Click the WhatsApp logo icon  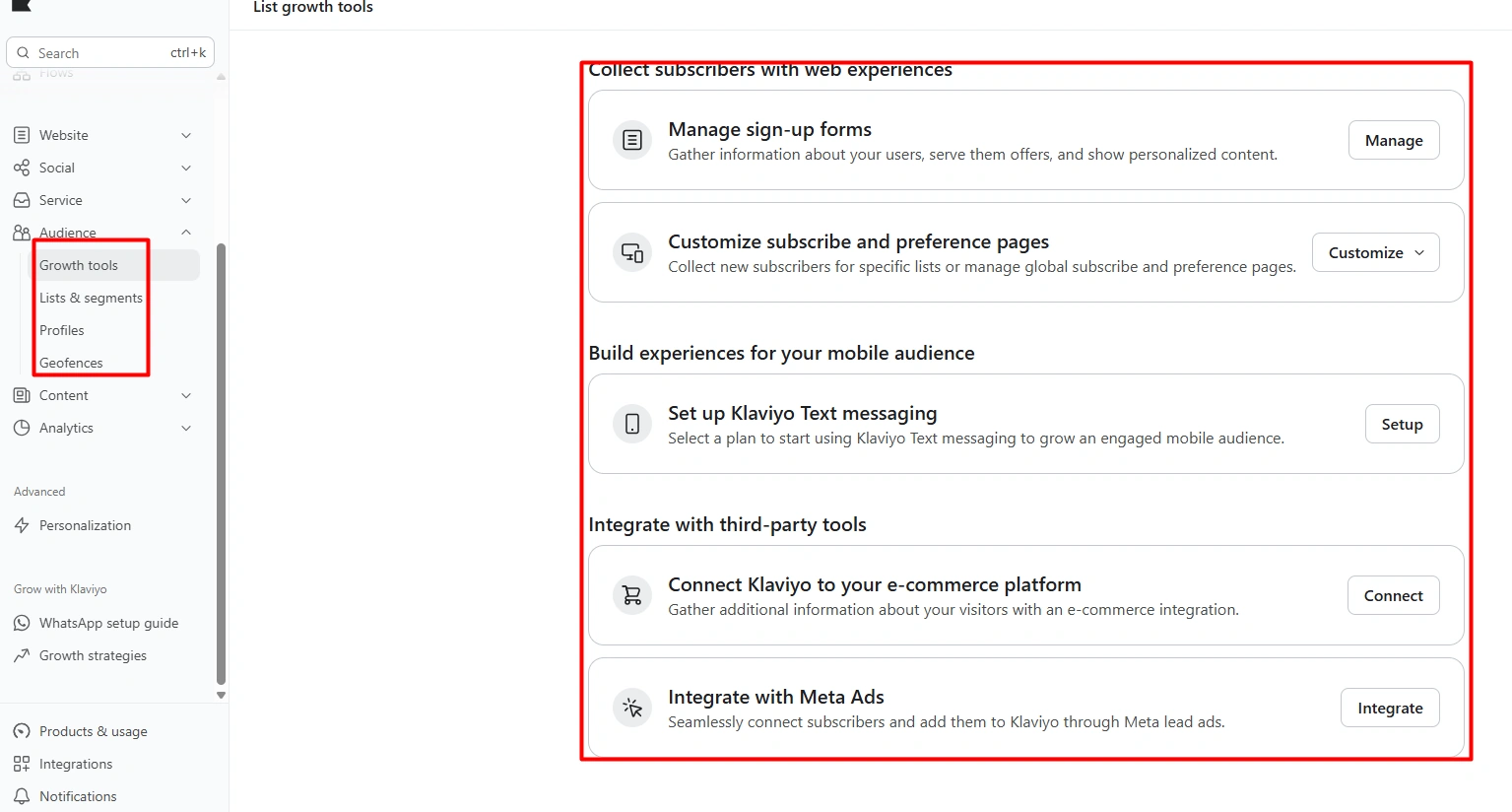22,623
